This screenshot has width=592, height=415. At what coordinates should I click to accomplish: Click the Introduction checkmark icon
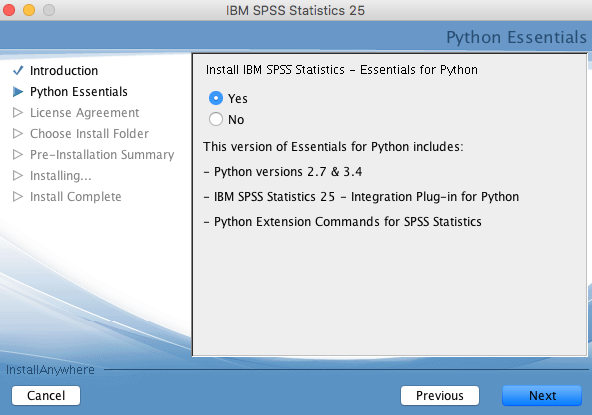tap(18, 71)
